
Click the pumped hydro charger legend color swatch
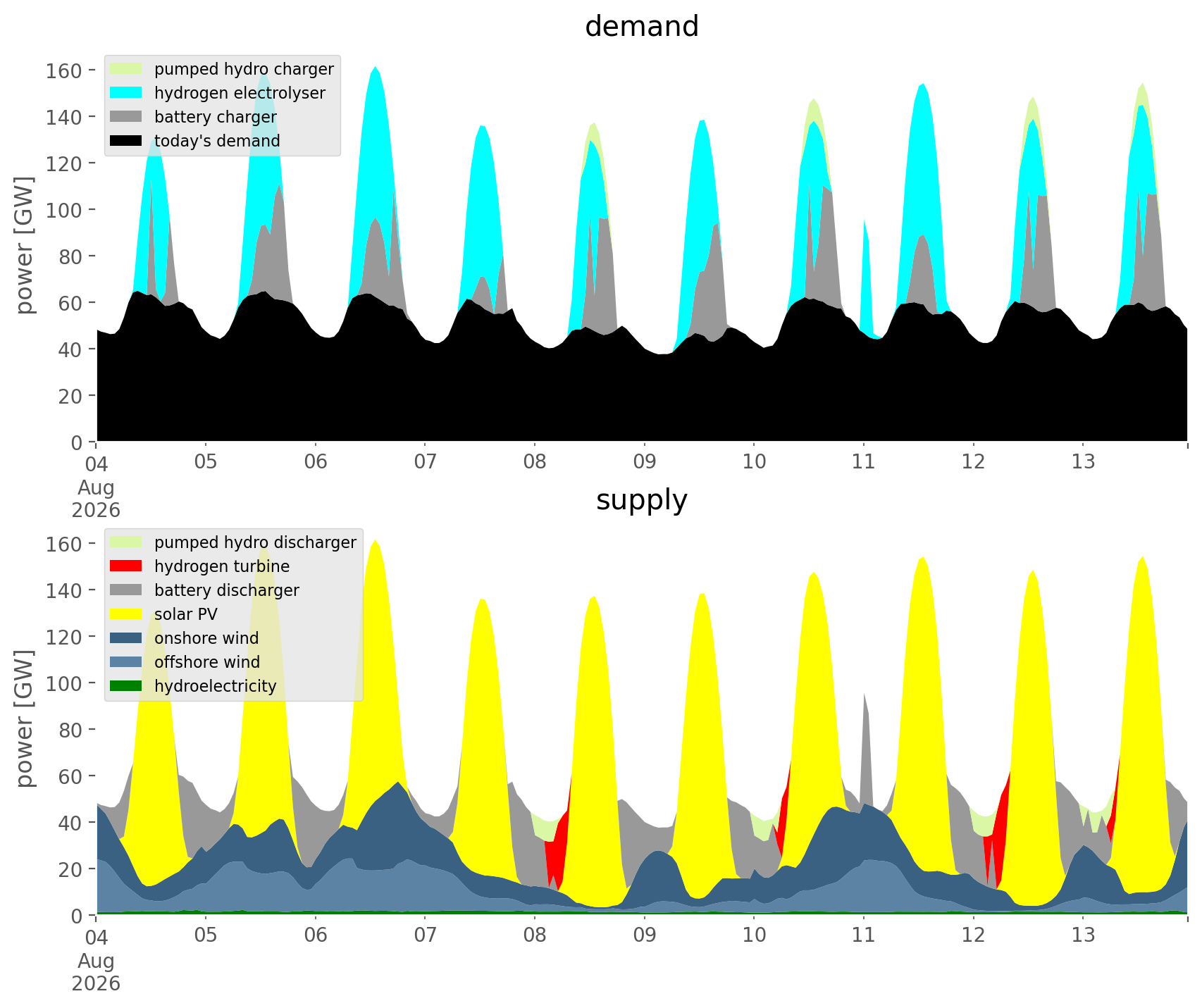(x=126, y=69)
